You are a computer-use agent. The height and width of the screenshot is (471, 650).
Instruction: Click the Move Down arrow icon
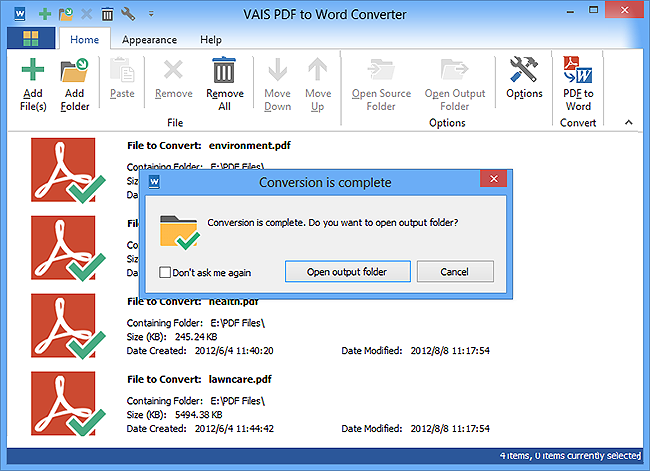277,69
